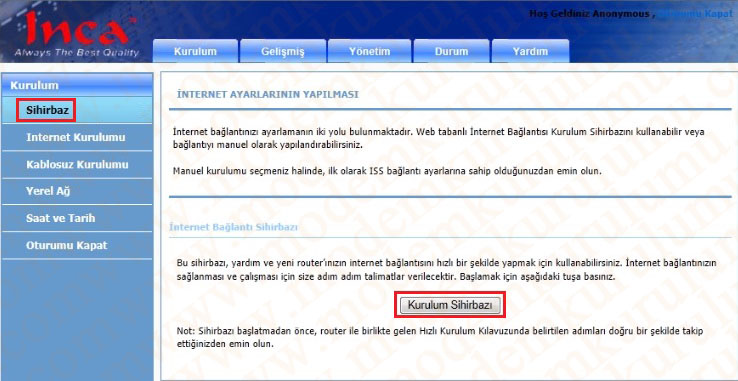Start the Kurulum Sihirbazı button
Screen dimensions: 738x381
pos(450,305)
